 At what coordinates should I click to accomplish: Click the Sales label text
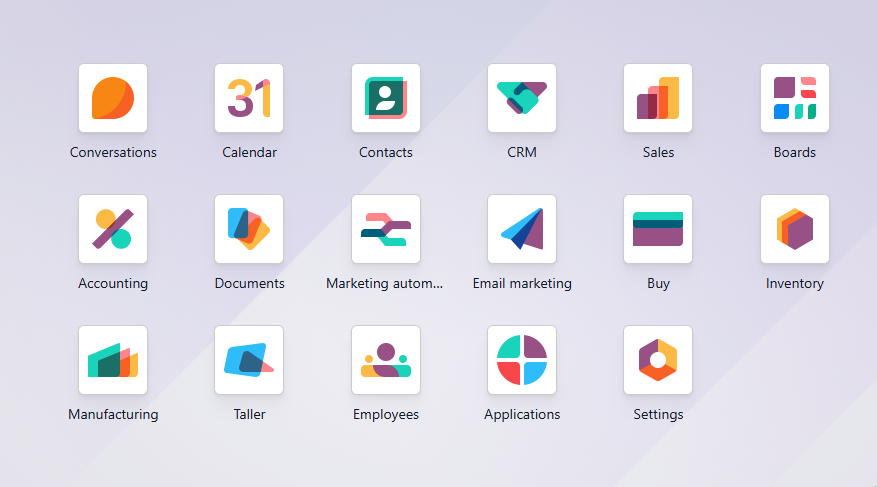coord(658,152)
